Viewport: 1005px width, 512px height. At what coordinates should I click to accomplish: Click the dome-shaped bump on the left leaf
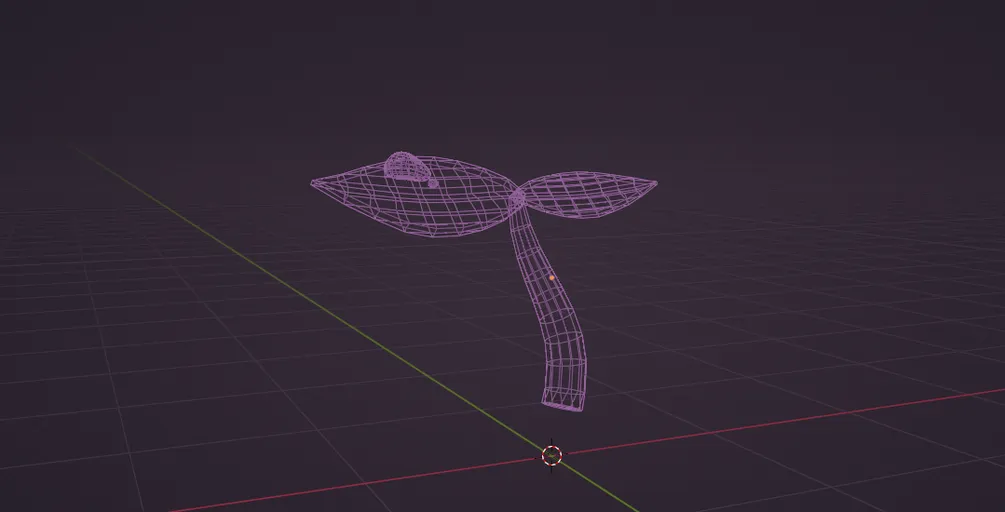[x=402, y=166]
